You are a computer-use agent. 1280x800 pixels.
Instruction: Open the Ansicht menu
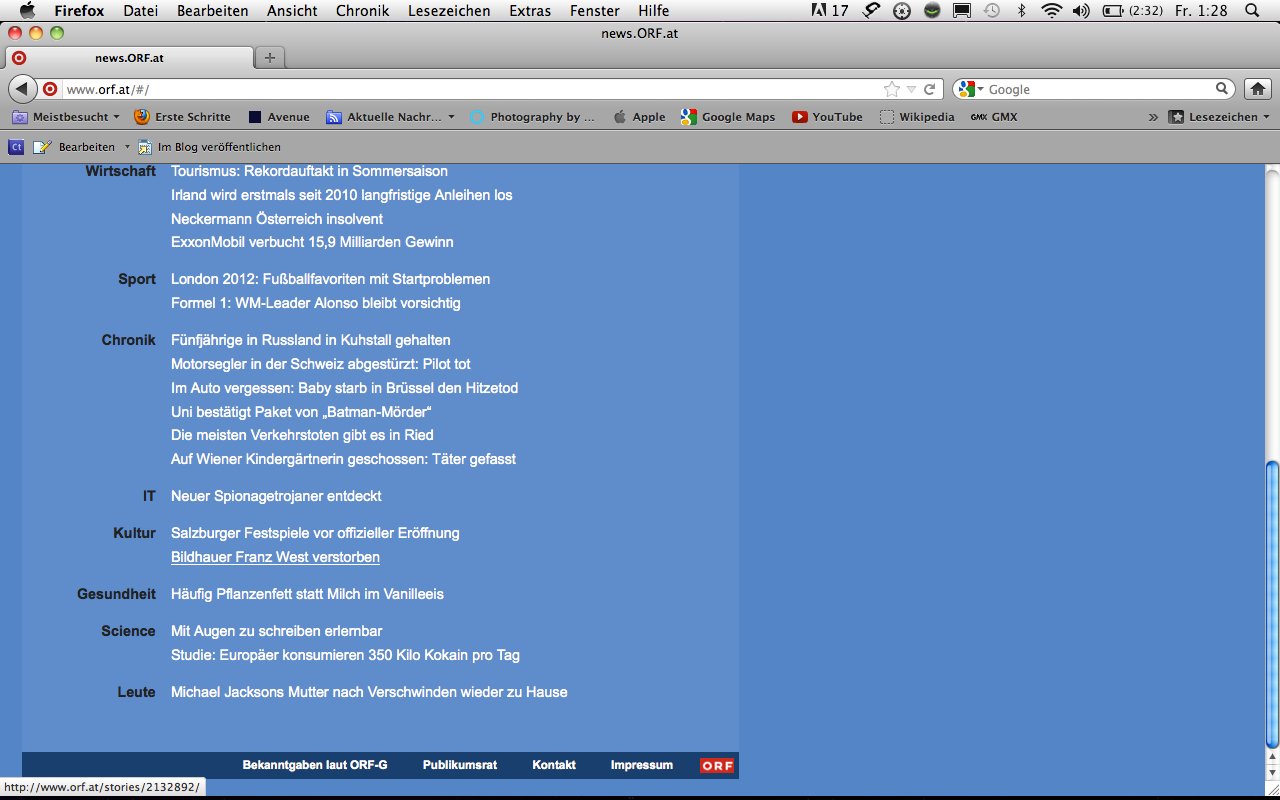[x=292, y=11]
